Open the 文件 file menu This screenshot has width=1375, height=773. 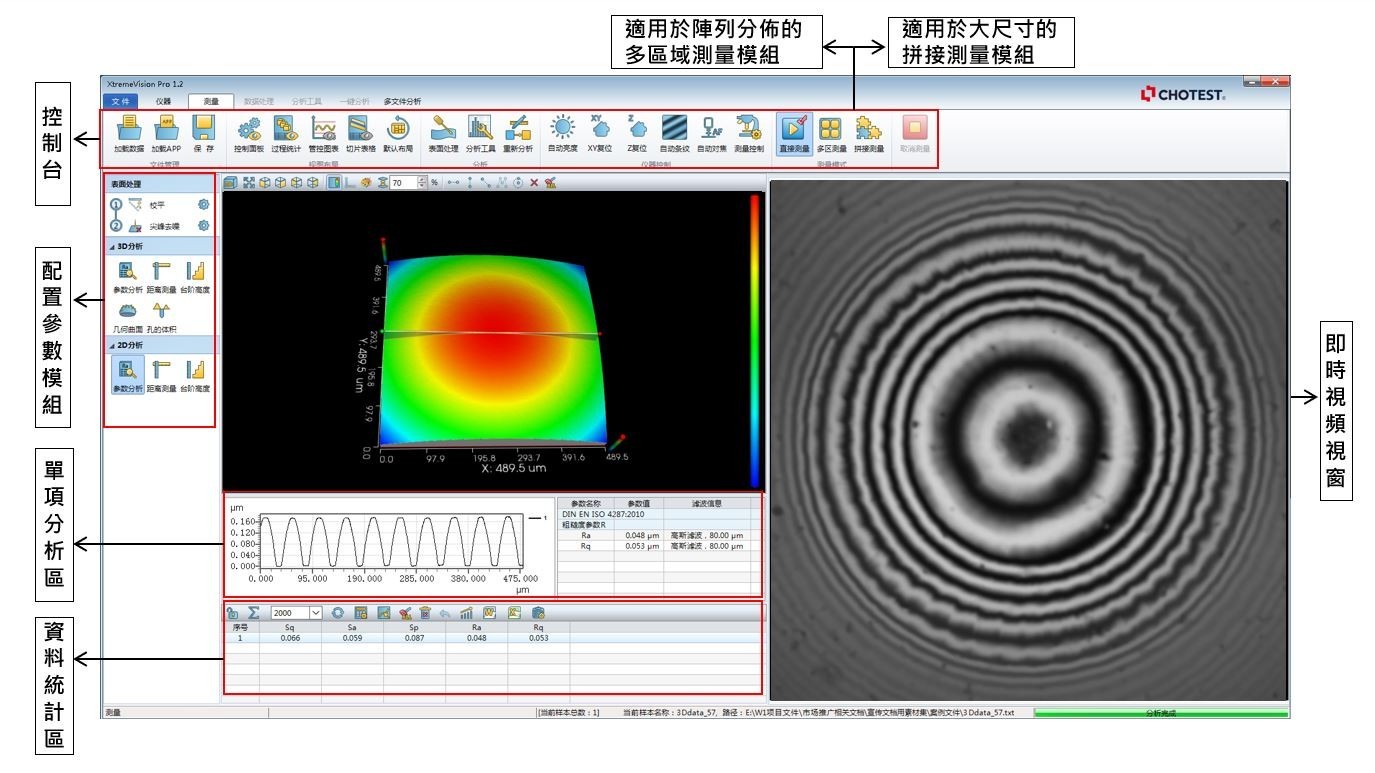[x=118, y=101]
